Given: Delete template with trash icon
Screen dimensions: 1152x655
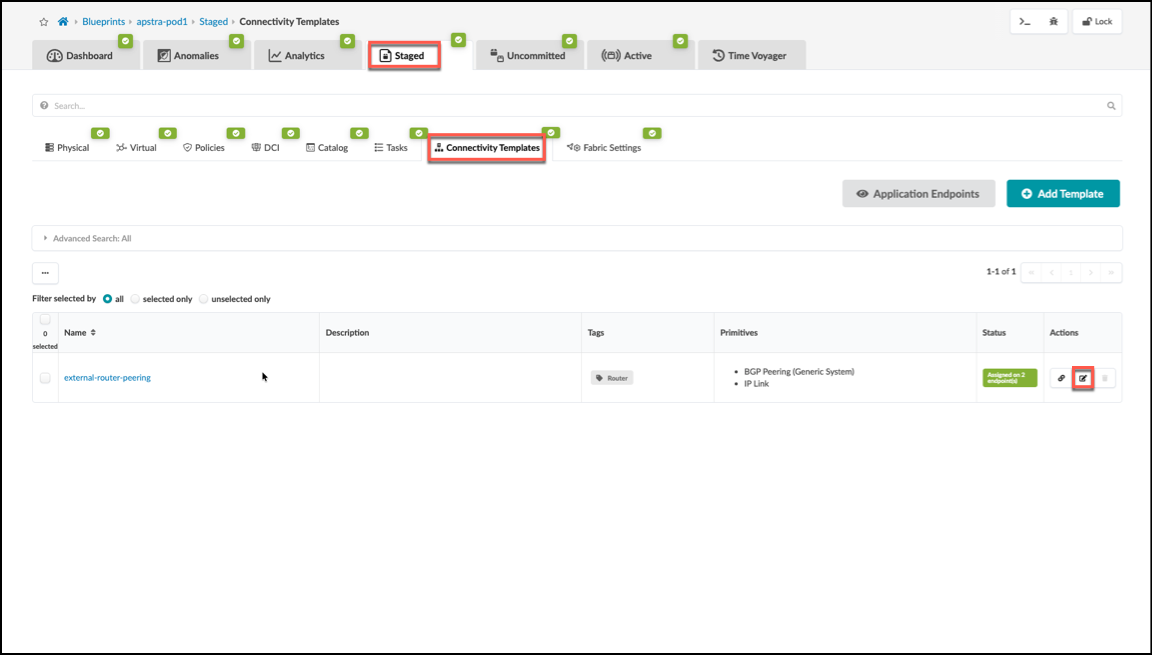Looking at the screenshot, I should point(1104,378).
